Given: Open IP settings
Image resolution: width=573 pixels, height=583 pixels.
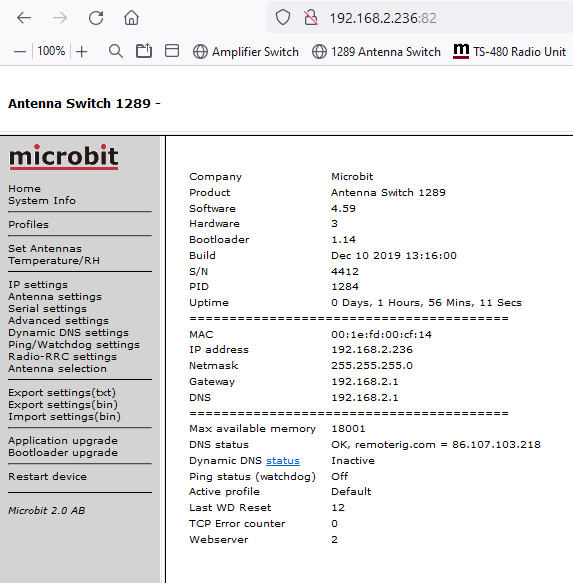Looking at the screenshot, I should pyautogui.click(x=38, y=284).
